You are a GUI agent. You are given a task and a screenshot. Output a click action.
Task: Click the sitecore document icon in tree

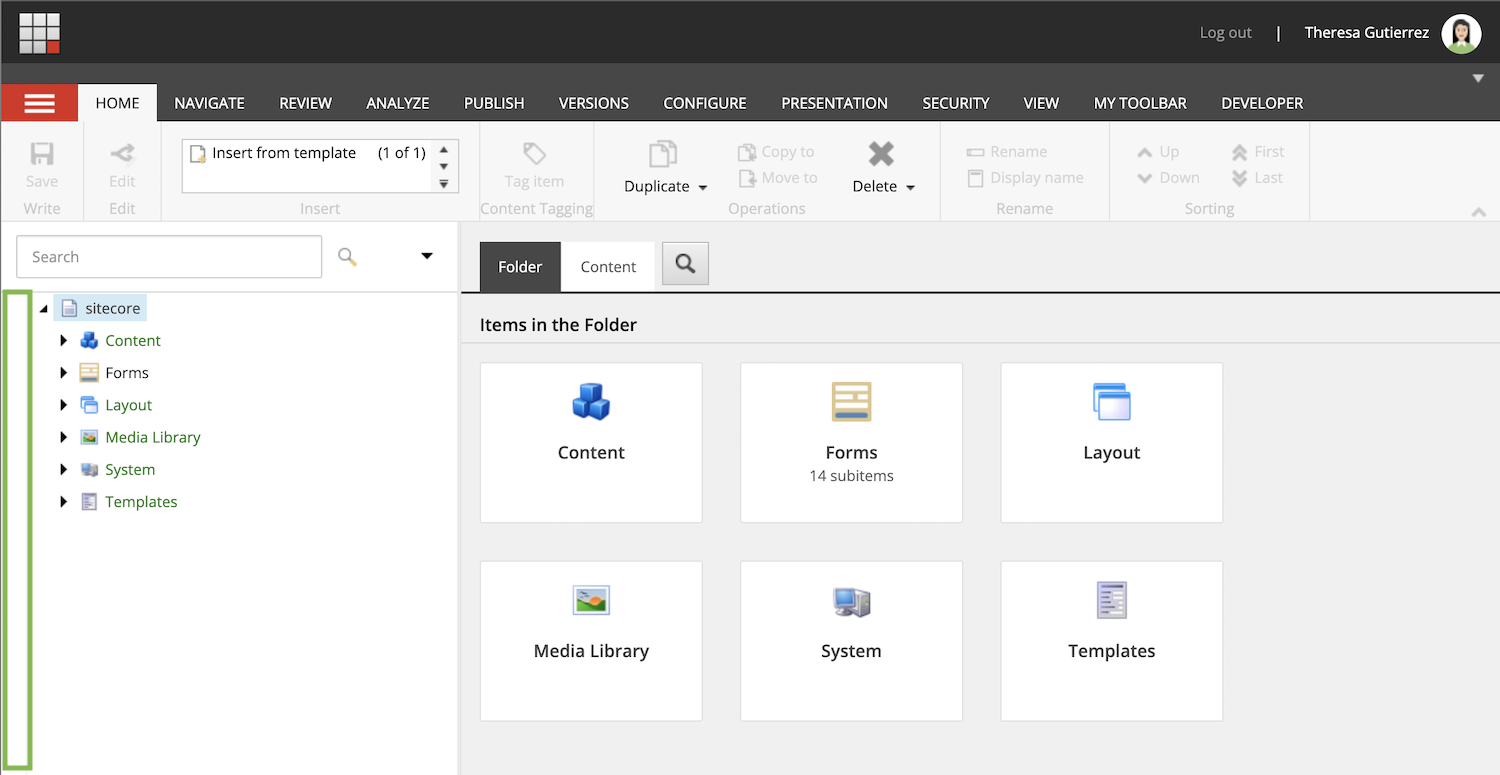click(69, 308)
